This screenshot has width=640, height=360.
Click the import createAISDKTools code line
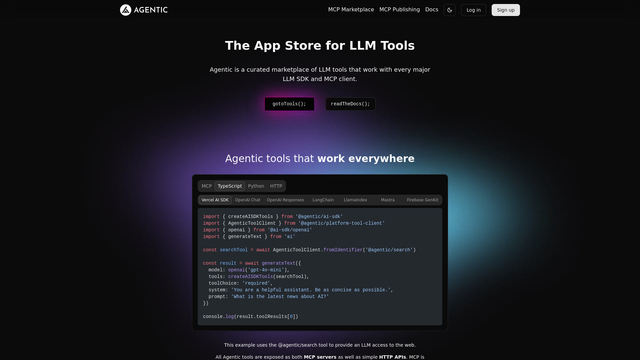pos(273,216)
